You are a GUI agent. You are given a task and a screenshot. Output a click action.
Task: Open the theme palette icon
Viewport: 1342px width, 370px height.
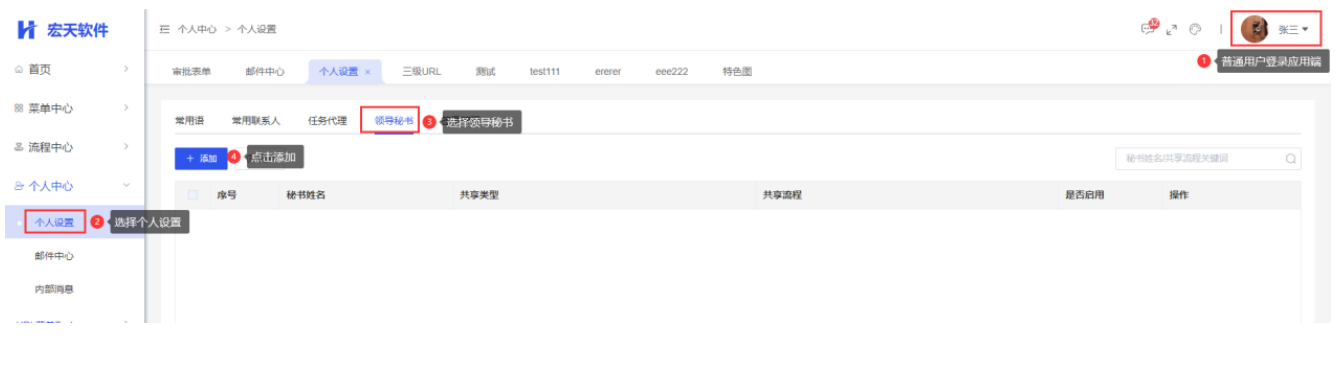(x=1196, y=29)
